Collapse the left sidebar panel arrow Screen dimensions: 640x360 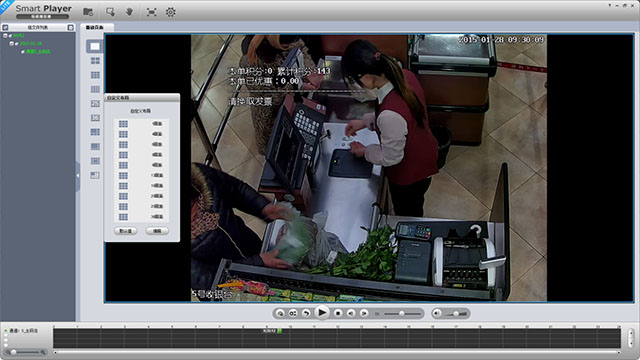coord(78,176)
